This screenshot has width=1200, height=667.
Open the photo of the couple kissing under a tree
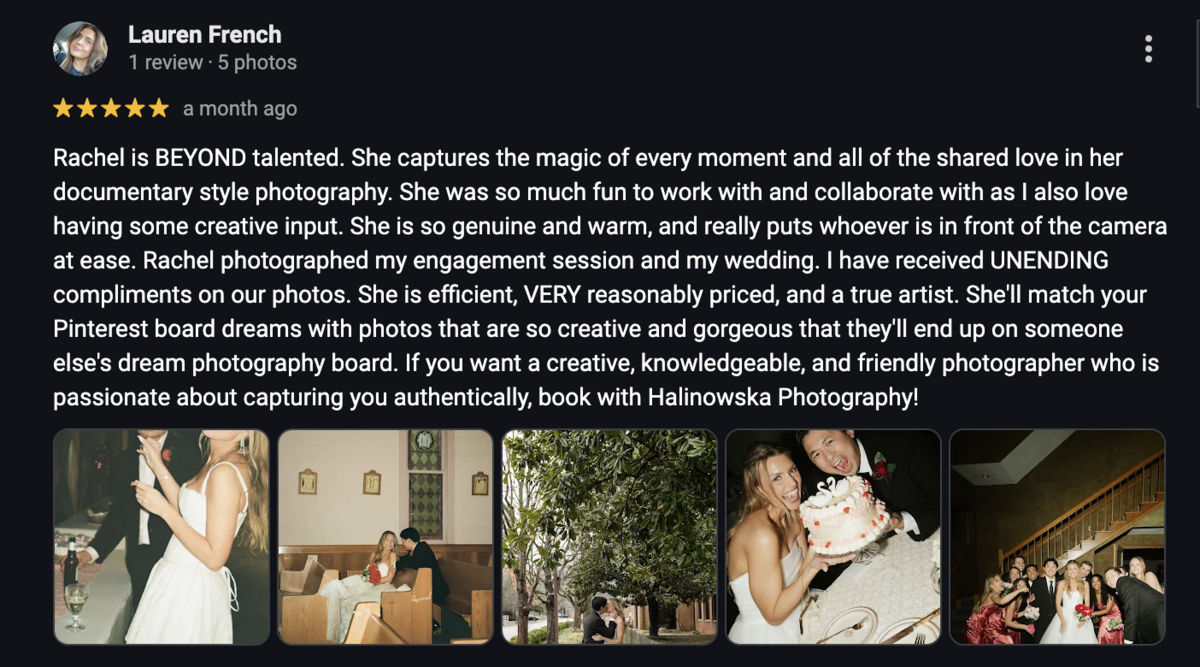point(609,537)
